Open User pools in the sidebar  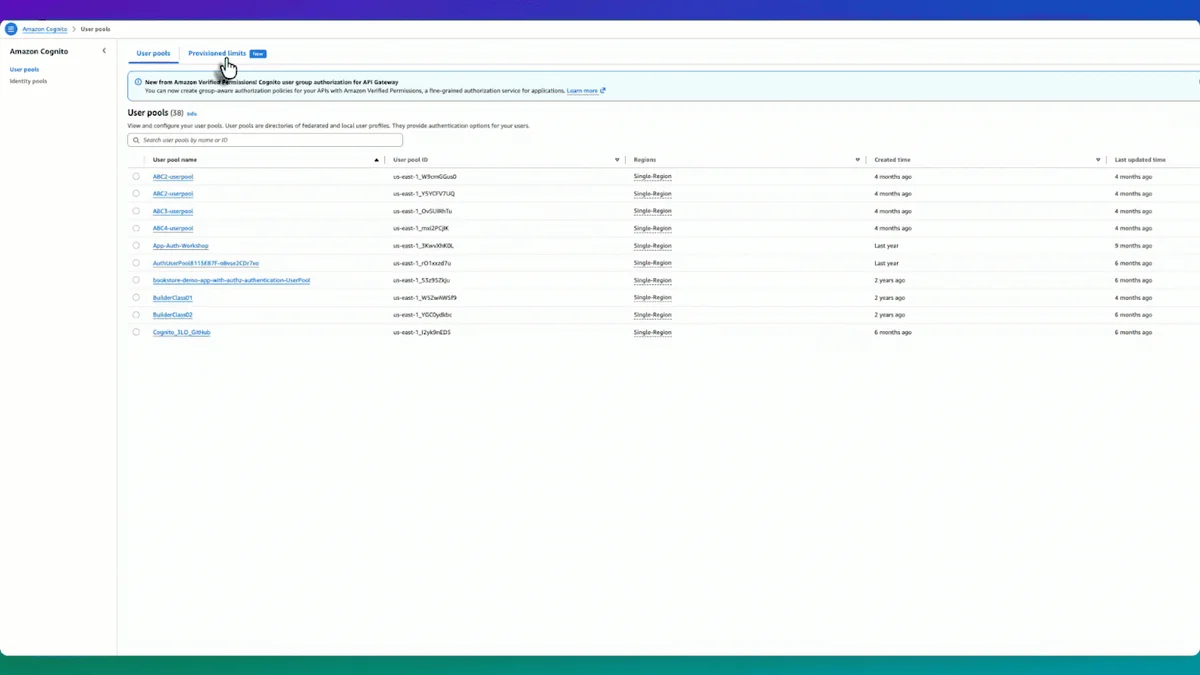tap(25, 69)
